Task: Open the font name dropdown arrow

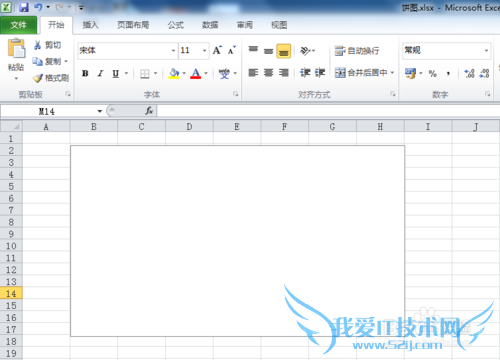Action: pyautogui.click(x=173, y=51)
